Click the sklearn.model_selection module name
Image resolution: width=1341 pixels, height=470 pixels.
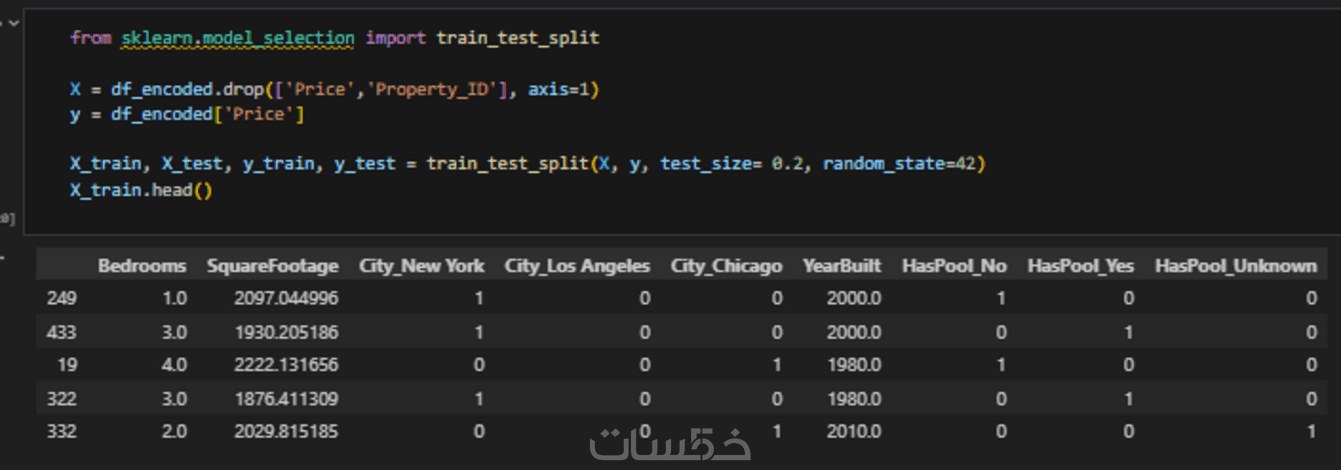pyautogui.click(x=238, y=38)
